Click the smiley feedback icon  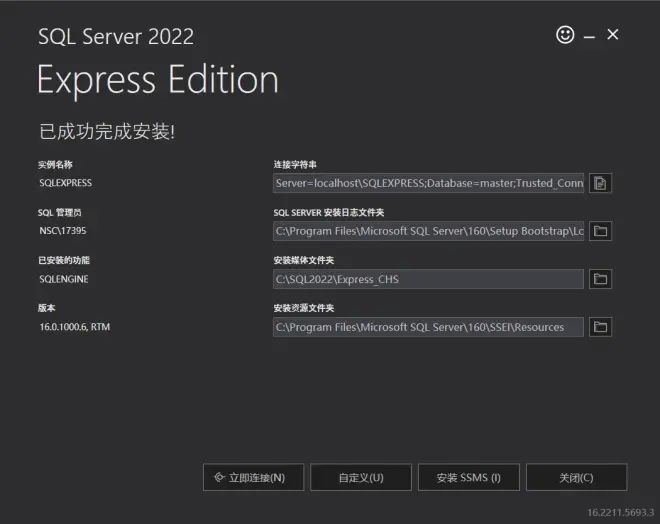click(565, 35)
